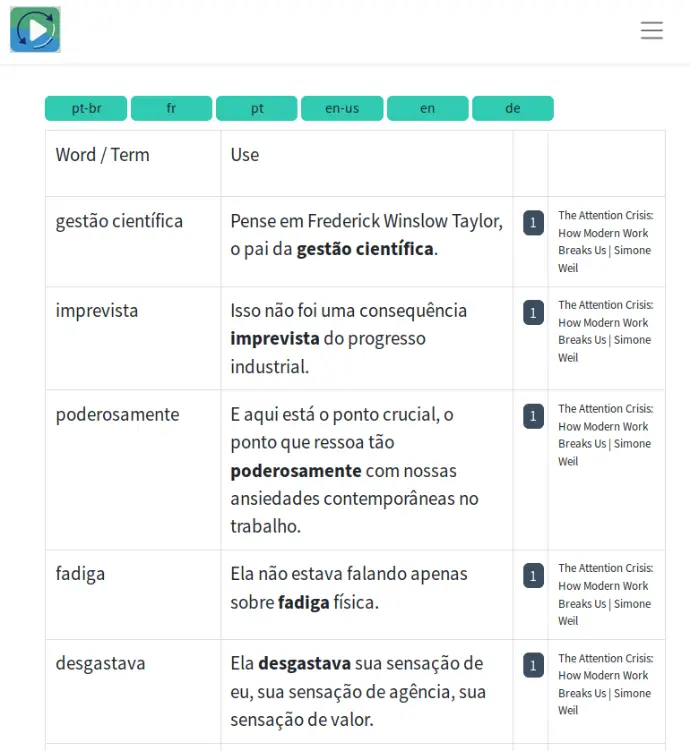This screenshot has width=690, height=751.
Task: Switch to the en language tab
Action: pyautogui.click(x=427, y=108)
